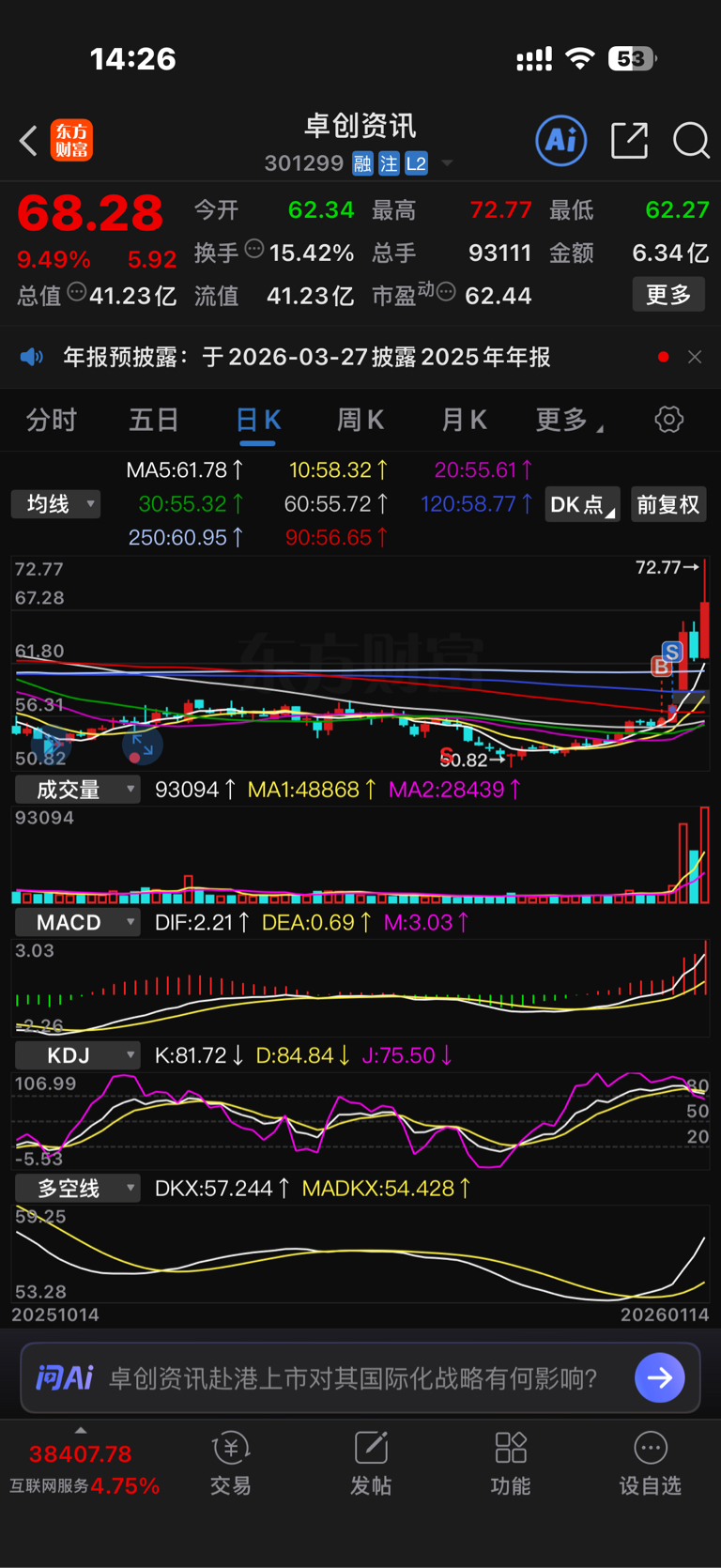This screenshot has height=1568, width=721.
Task: Tap the 年报预披露 announcement text
Action: [306, 357]
